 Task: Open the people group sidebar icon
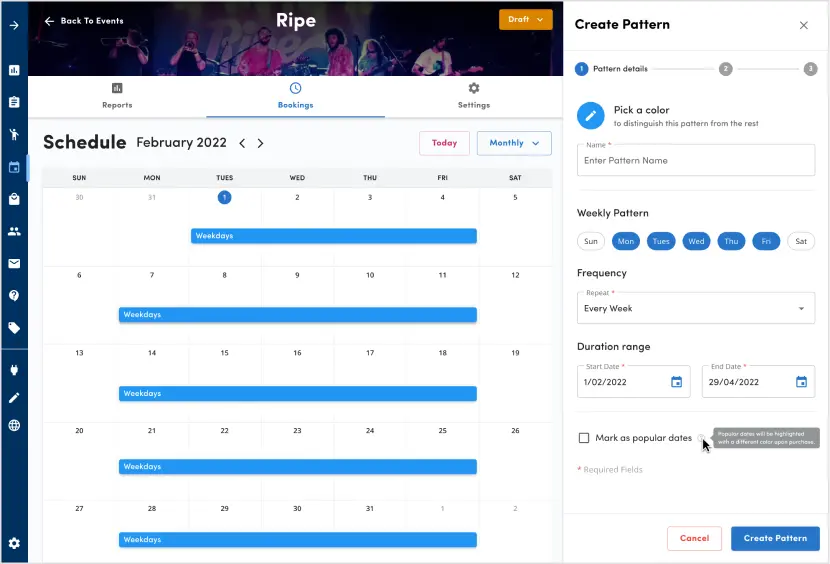coord(14,231)
